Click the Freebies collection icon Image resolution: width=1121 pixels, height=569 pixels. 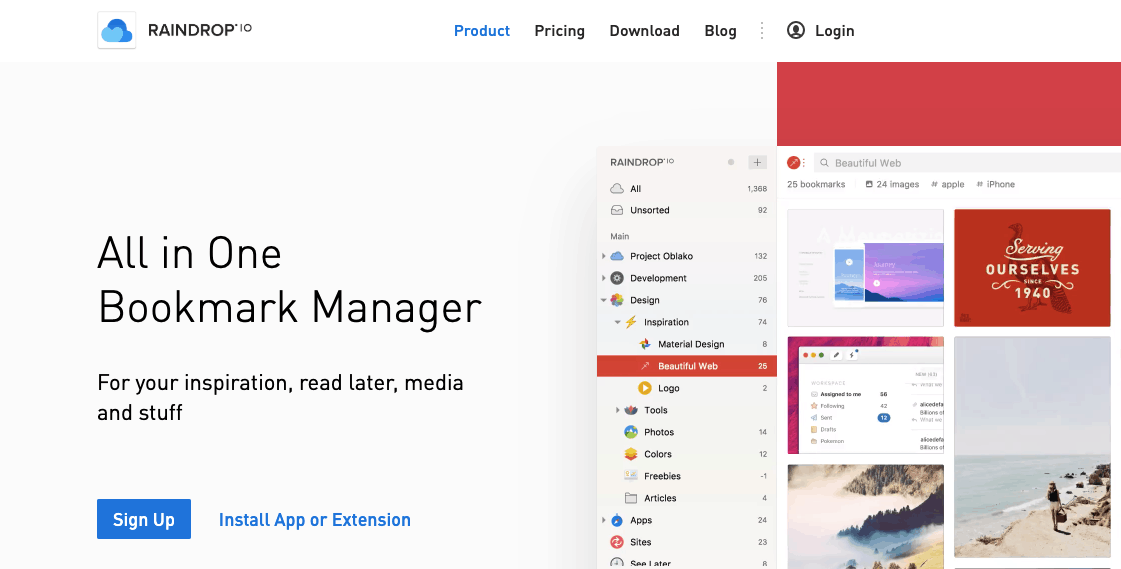pos(631,476)
